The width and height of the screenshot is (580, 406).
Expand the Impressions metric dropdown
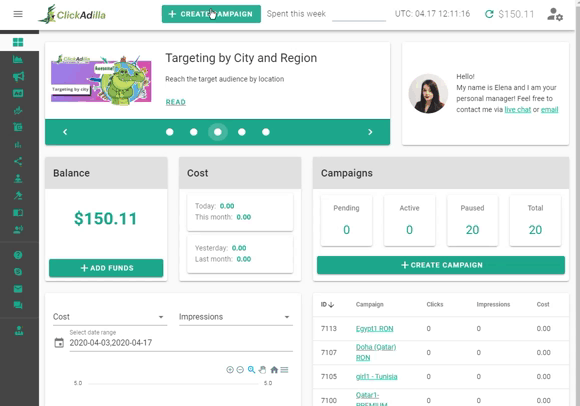coord(236,317)
